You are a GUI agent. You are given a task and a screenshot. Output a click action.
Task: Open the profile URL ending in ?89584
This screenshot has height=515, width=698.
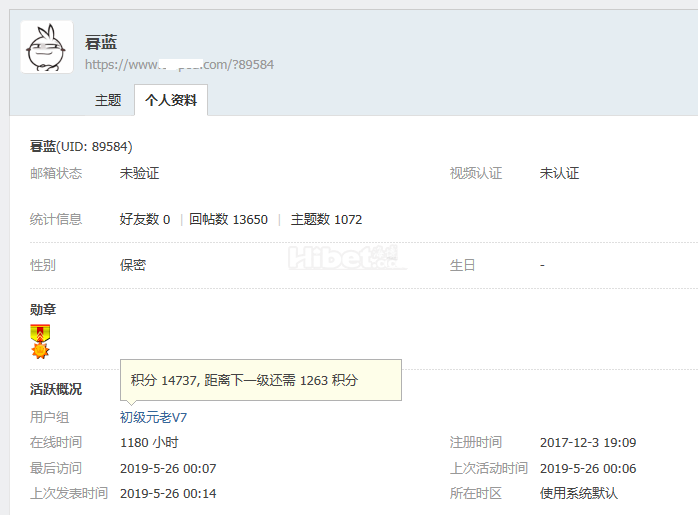(179, 64)
